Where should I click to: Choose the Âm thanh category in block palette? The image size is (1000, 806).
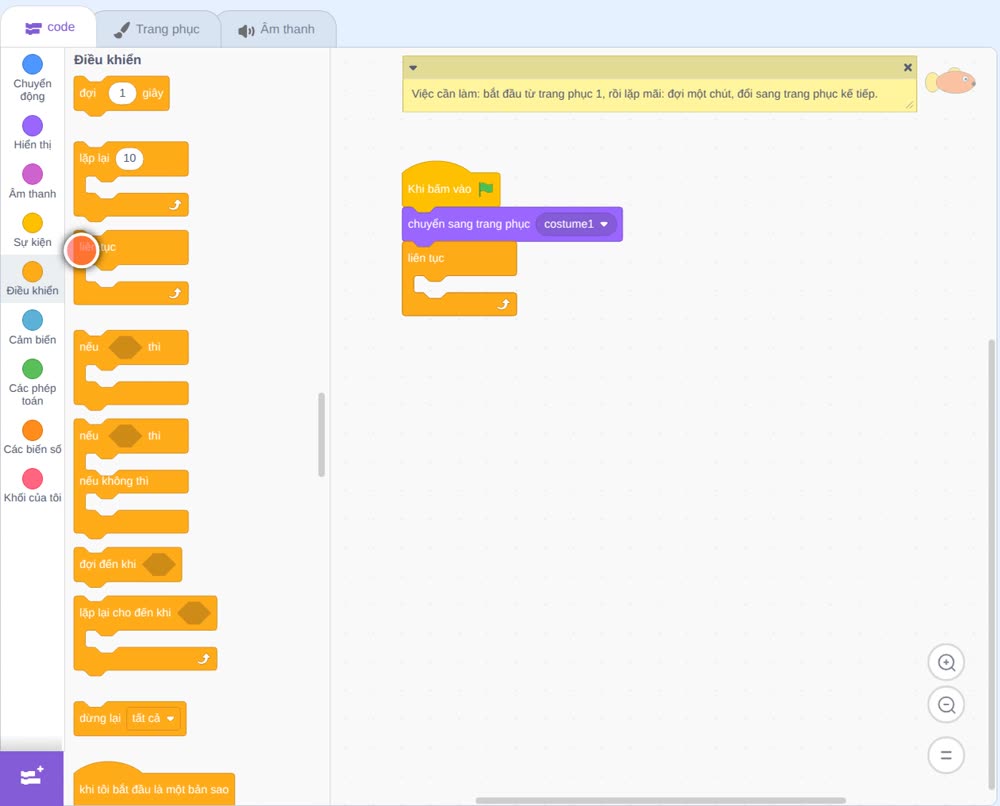33,174
